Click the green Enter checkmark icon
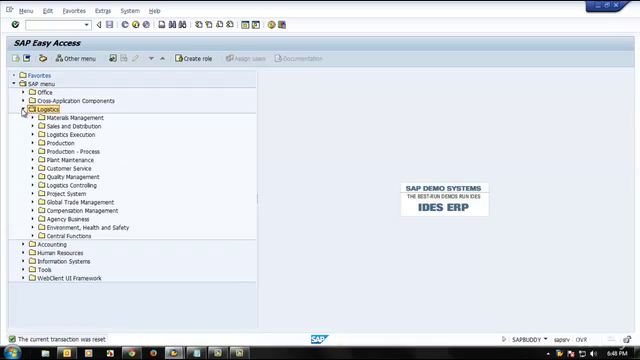Screen dimensions: 640x360 [15, 24]
